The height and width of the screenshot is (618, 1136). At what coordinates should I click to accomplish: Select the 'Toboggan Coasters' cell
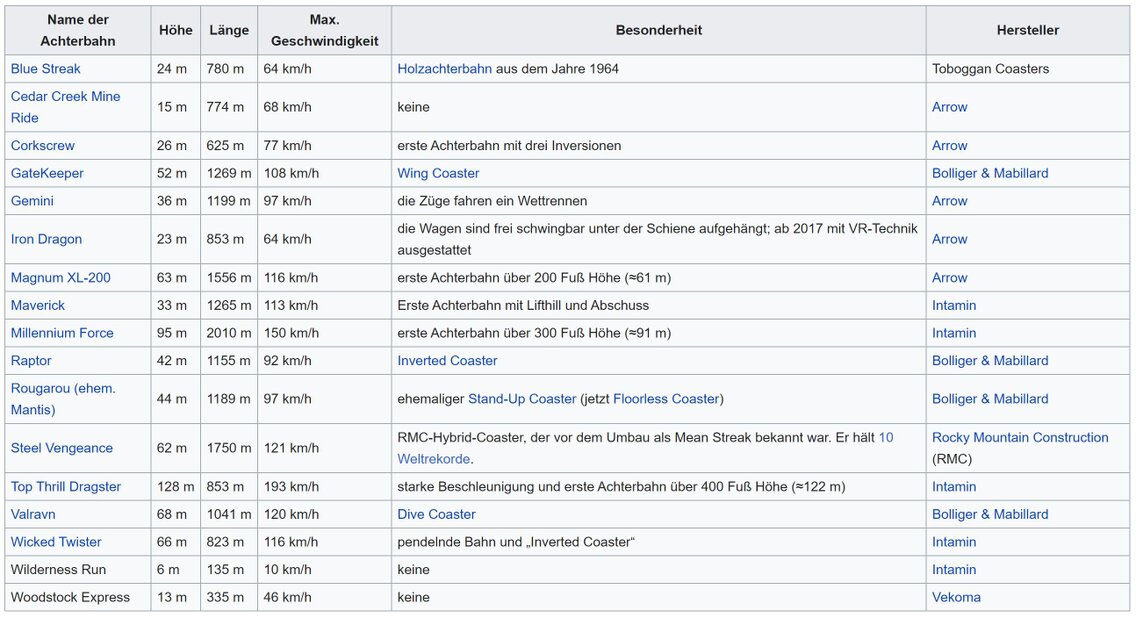(x=1027, y=69)
